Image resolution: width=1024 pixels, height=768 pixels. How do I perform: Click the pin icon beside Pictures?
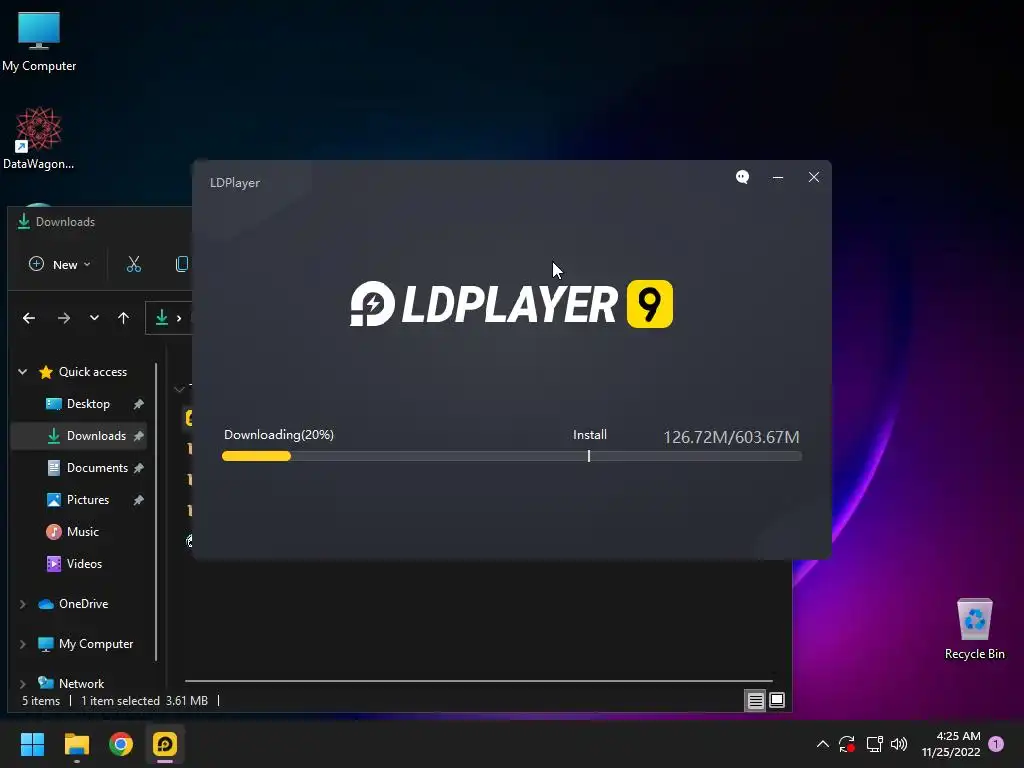tap(138, 500)
